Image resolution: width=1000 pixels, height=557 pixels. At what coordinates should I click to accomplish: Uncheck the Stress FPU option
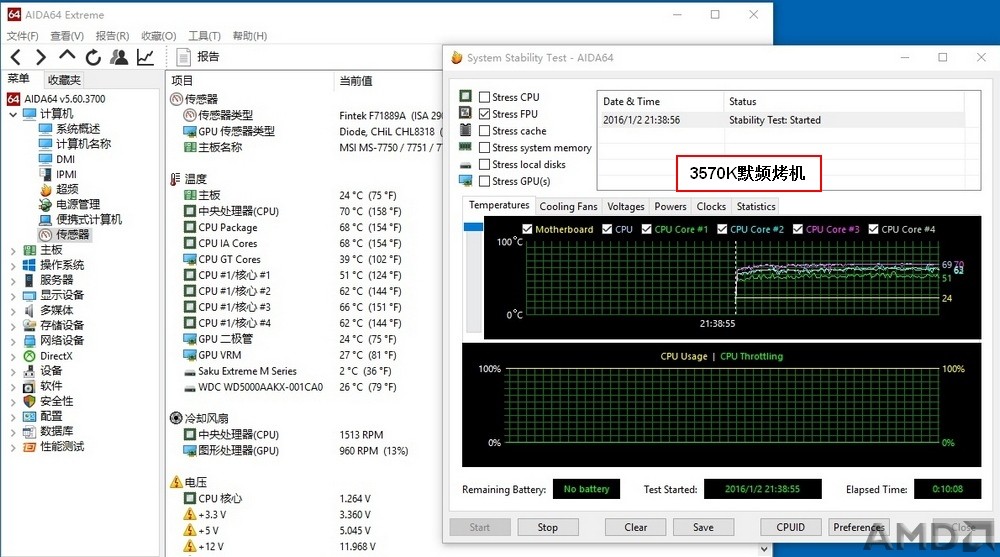click(x=485, y=114)
